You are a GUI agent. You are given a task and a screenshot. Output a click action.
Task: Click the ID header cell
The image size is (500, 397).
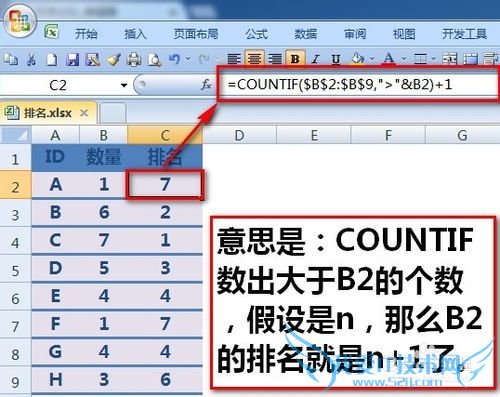[x=55, y=157]
